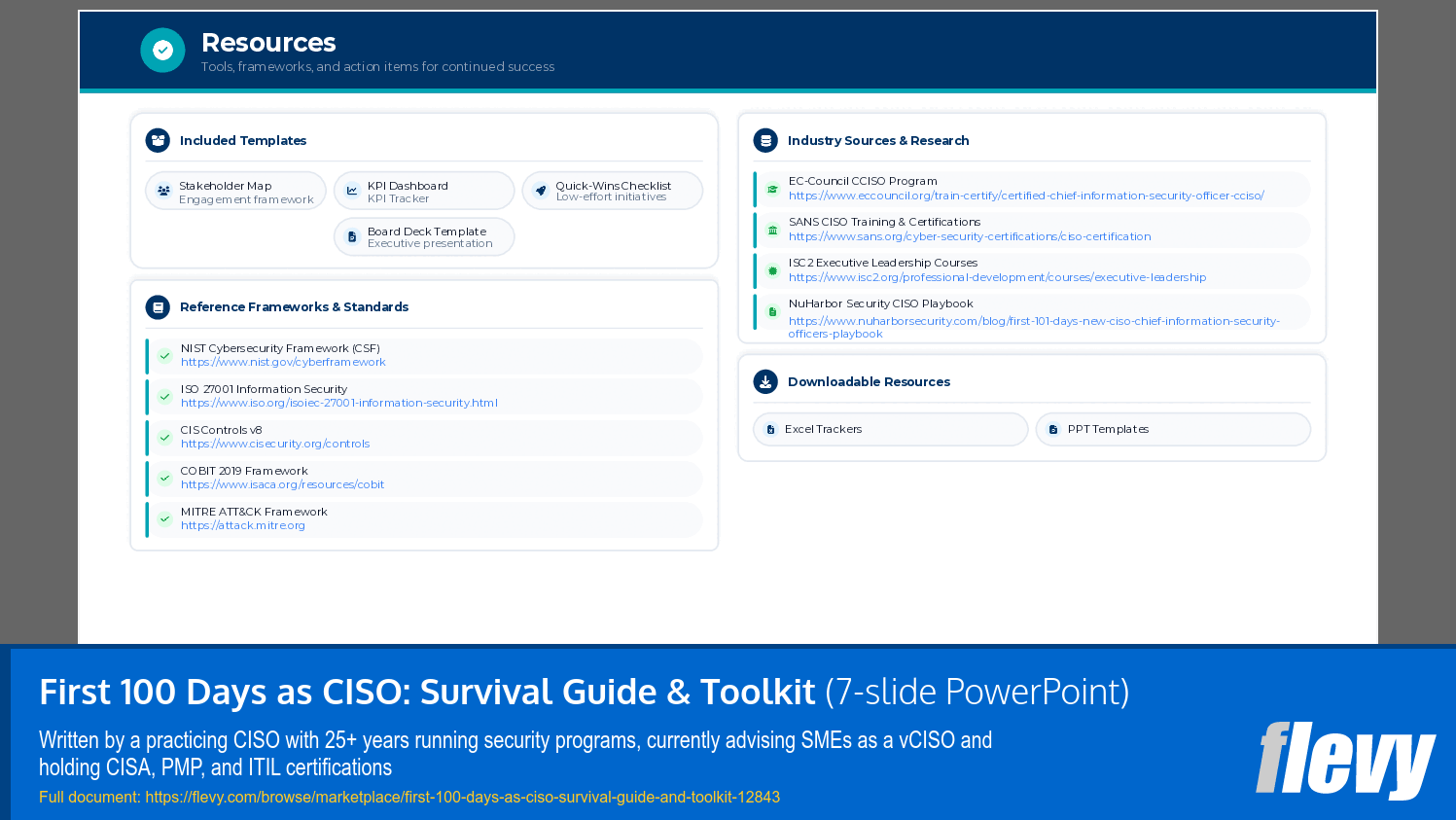
Task: Click the Industry Sources & Research database icon
Action: pos(765,140)
